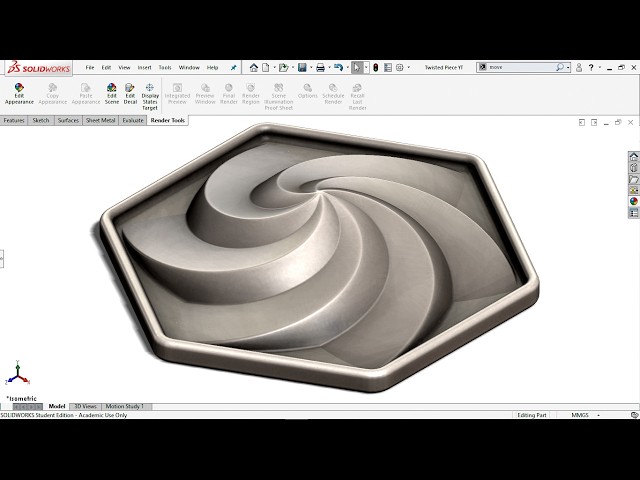Open File Properties list icon

point(388,67)
